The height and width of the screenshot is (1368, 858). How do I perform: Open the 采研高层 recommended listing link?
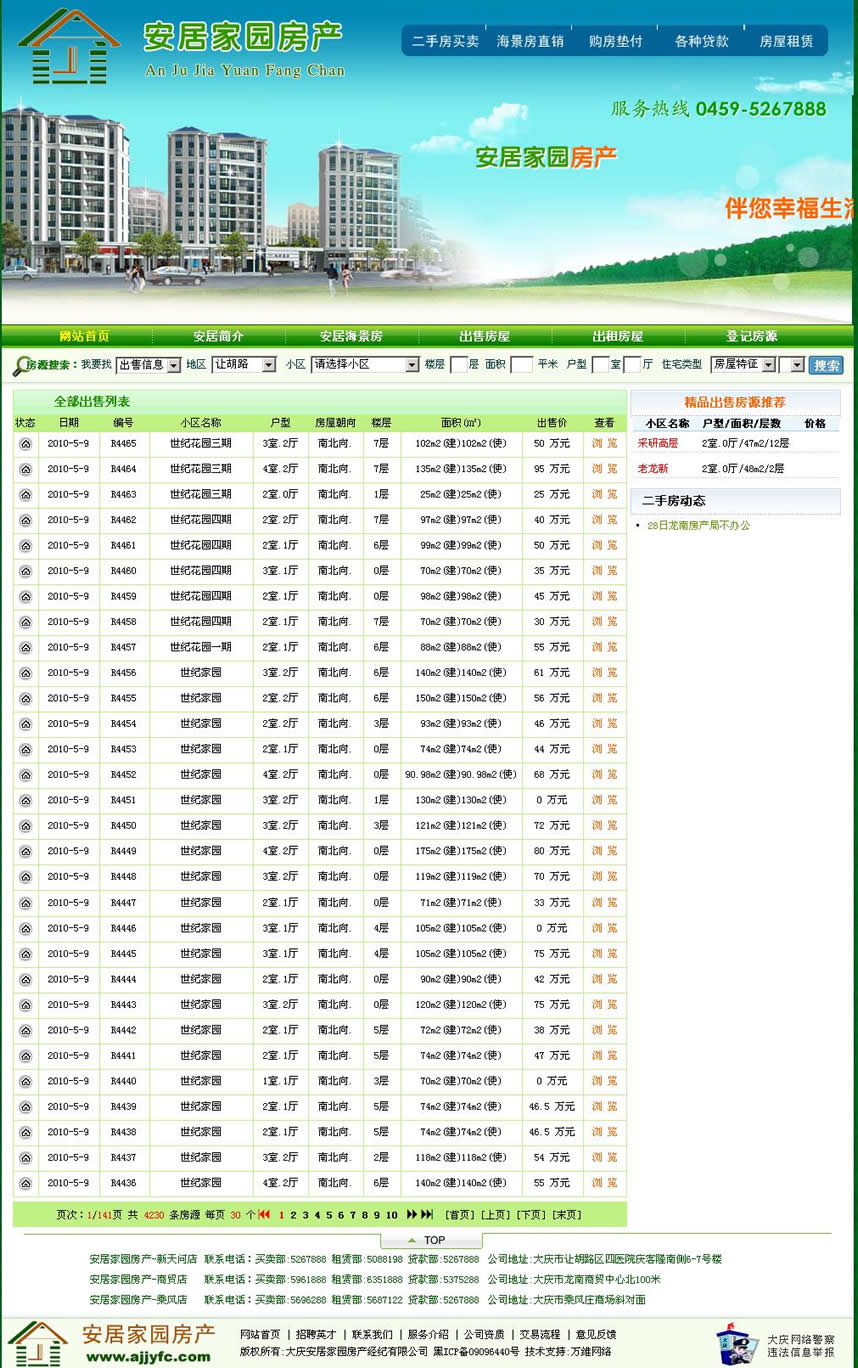tap(657, 443)
